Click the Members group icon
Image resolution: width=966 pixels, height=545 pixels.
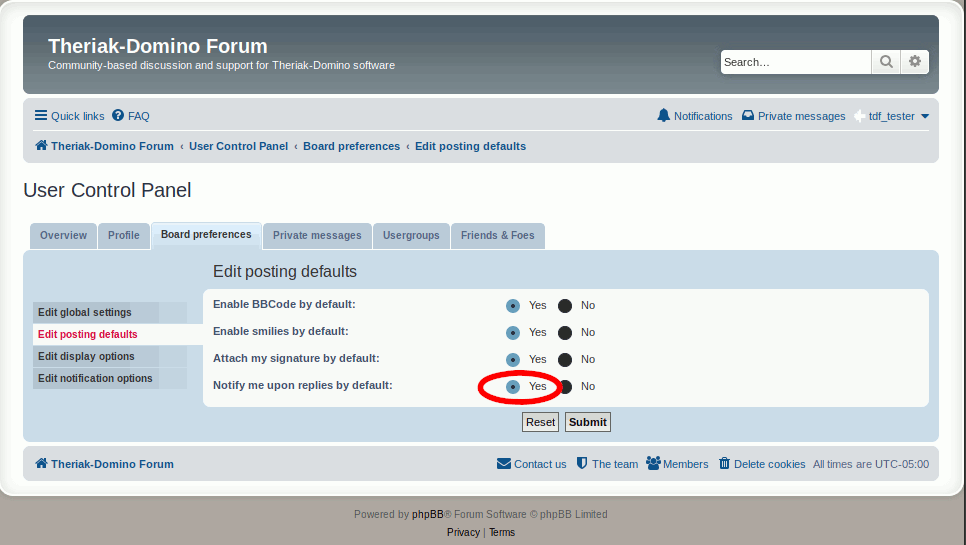[x=653, y=464]
